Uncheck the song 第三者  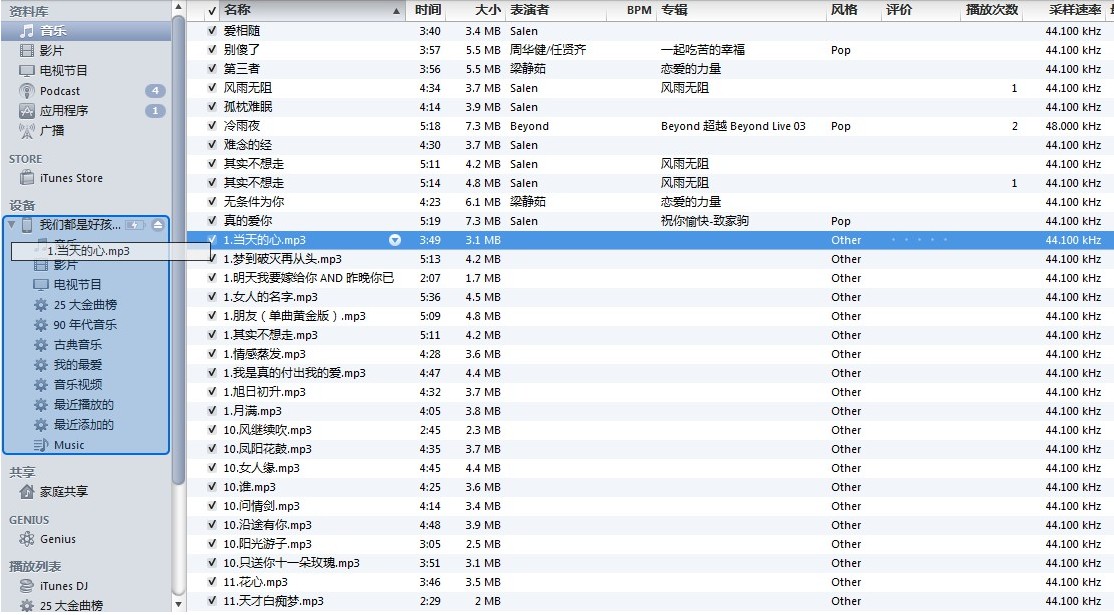pyautogui.click(x=212, y=69)
